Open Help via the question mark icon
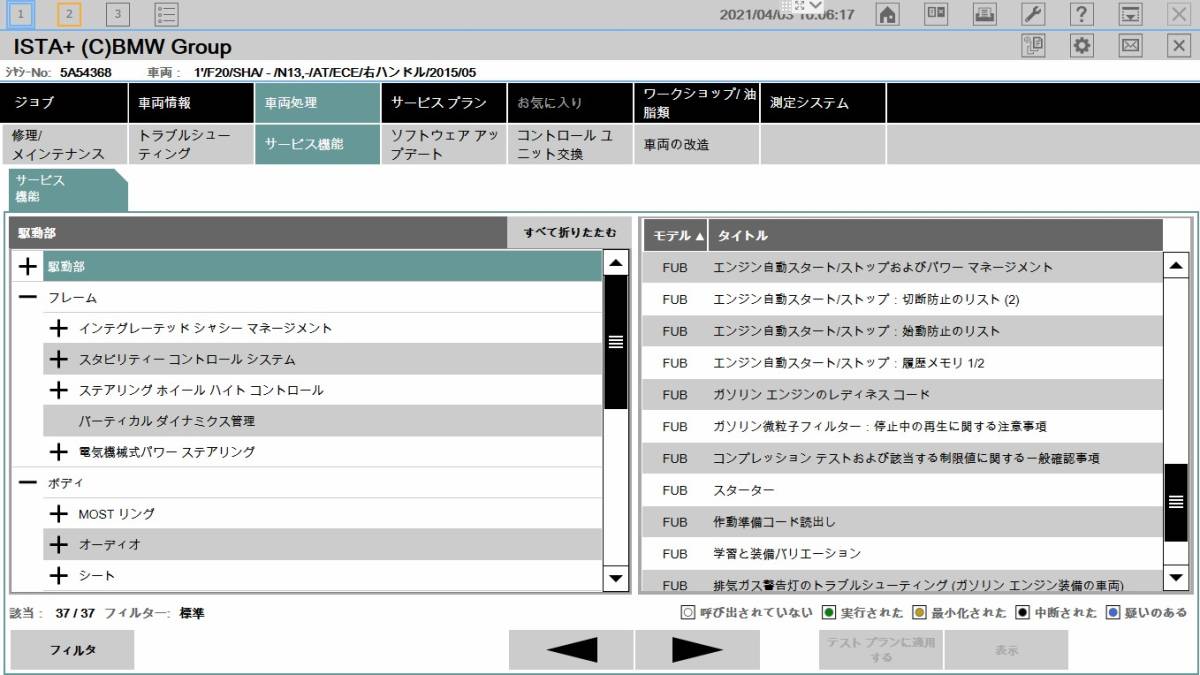 pos(1080,14)
